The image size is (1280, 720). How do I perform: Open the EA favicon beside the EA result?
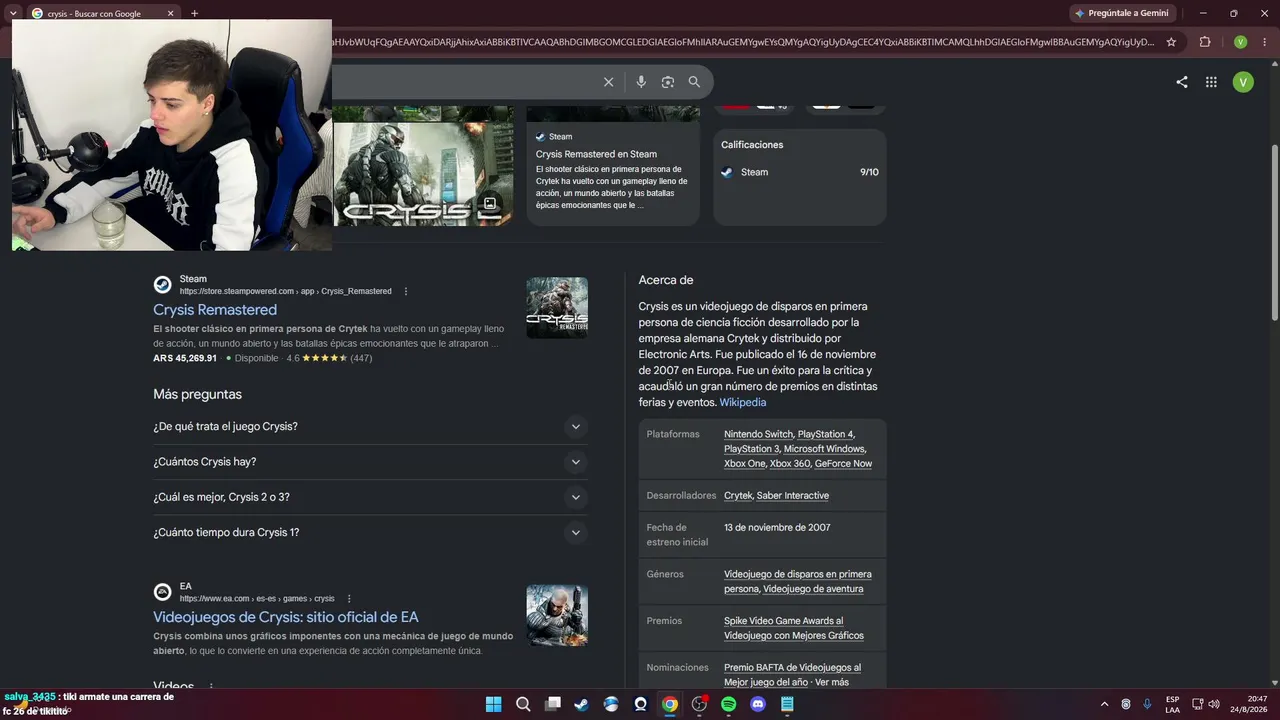[162, 592]
